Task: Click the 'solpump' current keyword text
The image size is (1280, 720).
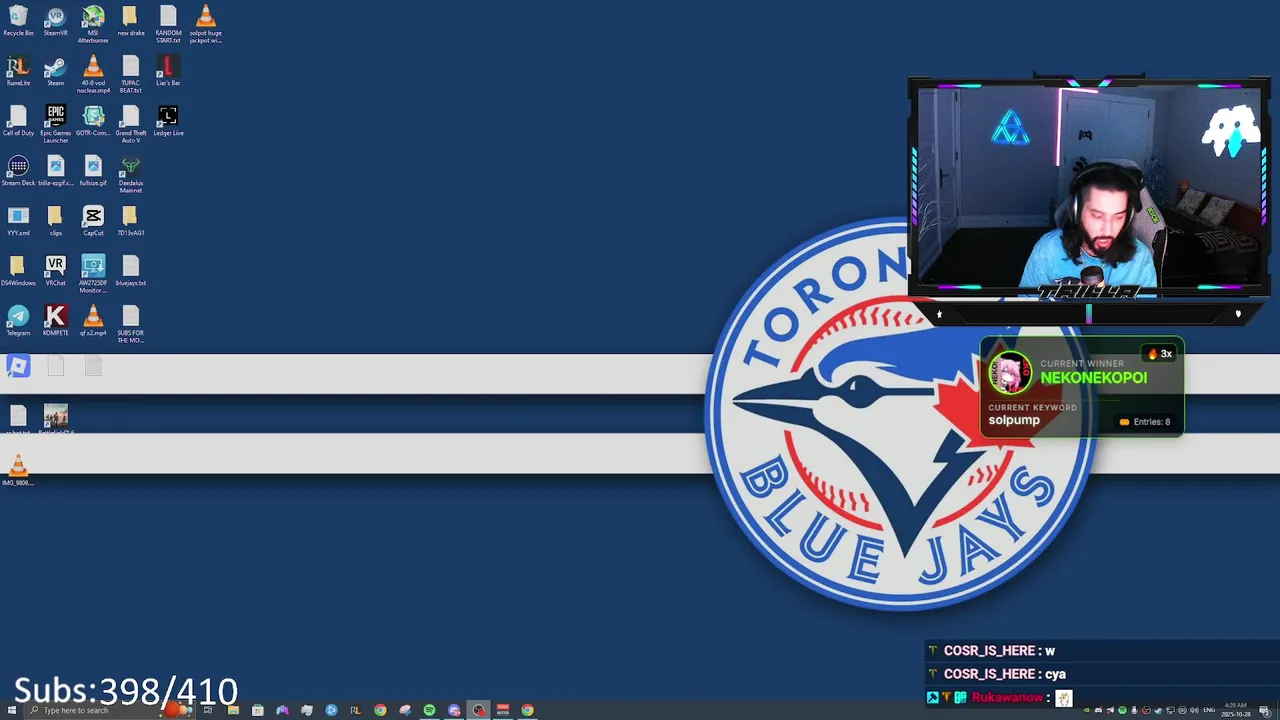Action: (1014, 420)
